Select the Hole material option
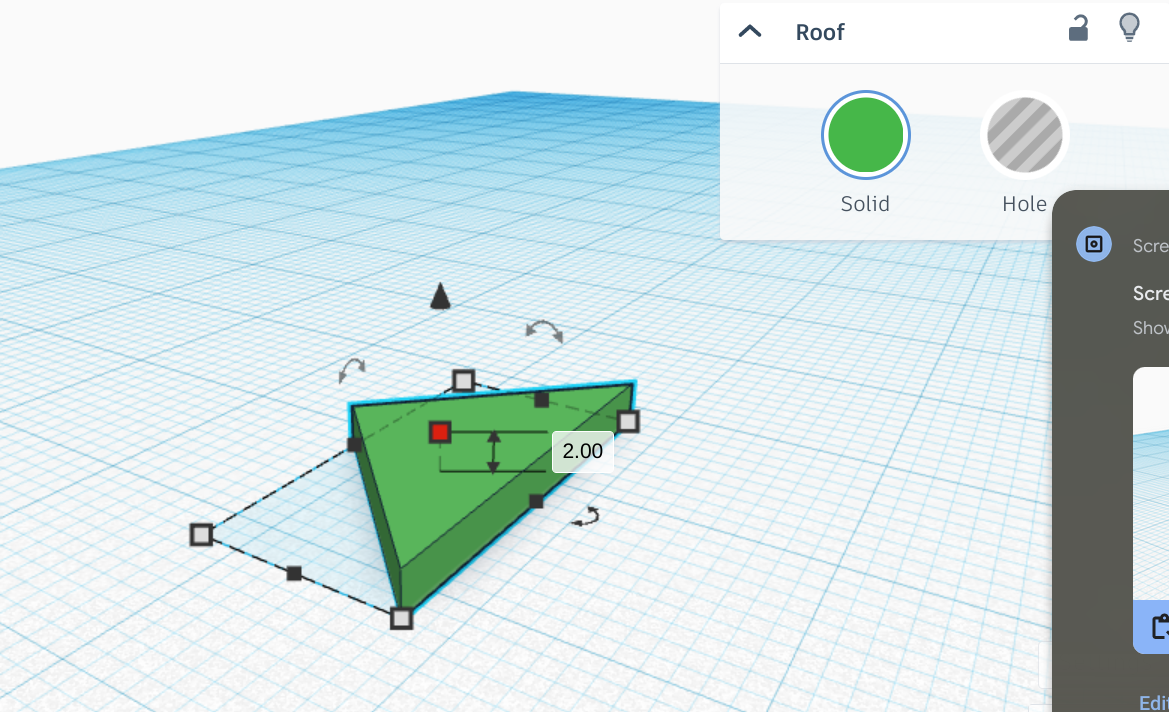This screenshot has width=1169, height=712. pyautogui.click(x=1024, y=135)
